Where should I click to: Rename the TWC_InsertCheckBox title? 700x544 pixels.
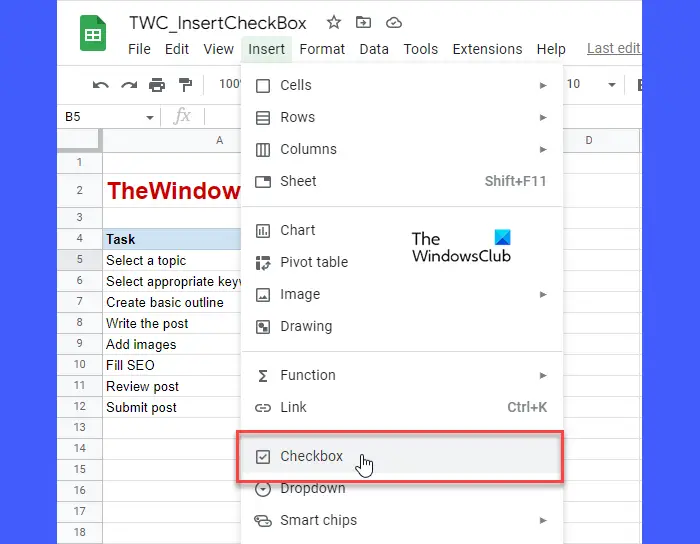(218, 23)
